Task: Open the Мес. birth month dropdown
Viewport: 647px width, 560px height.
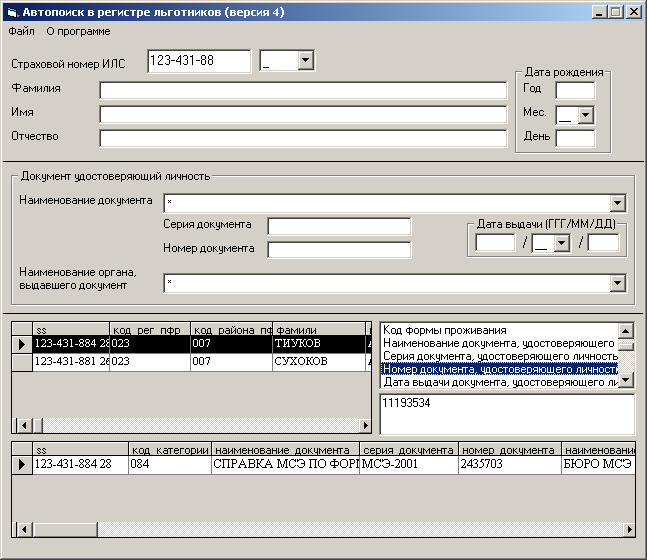Action: coord(586,115)
